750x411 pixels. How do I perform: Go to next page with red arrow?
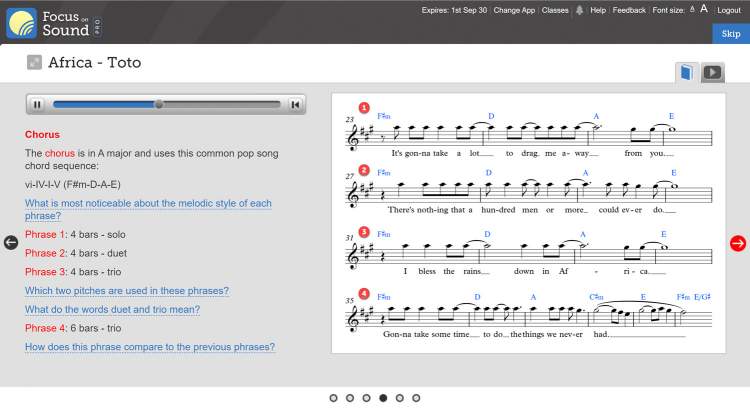coord(738,243)
